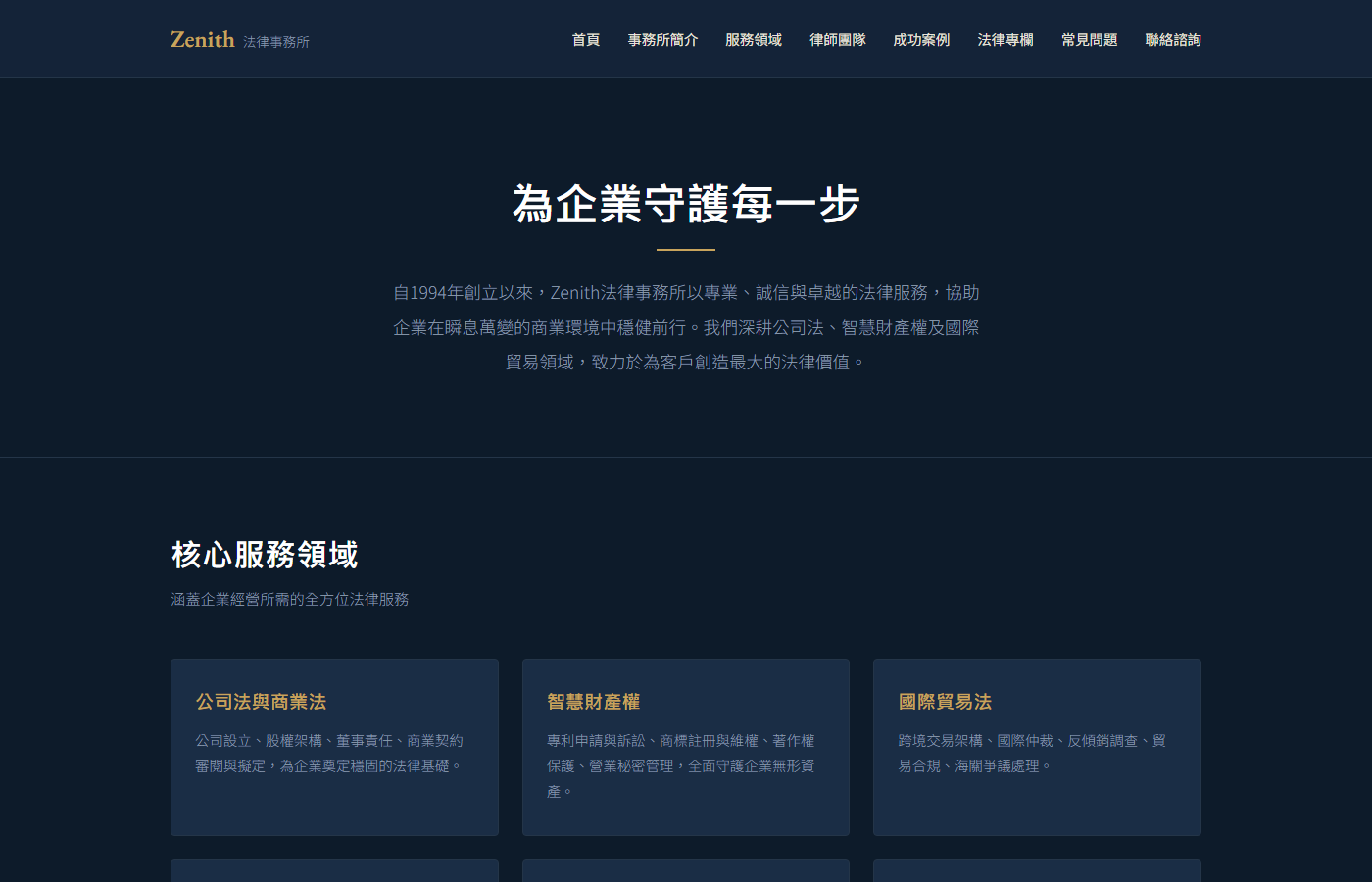The image size is (1372, 882).
Task: Open the 國際貿易法 service card
Action: [1037, 747]
